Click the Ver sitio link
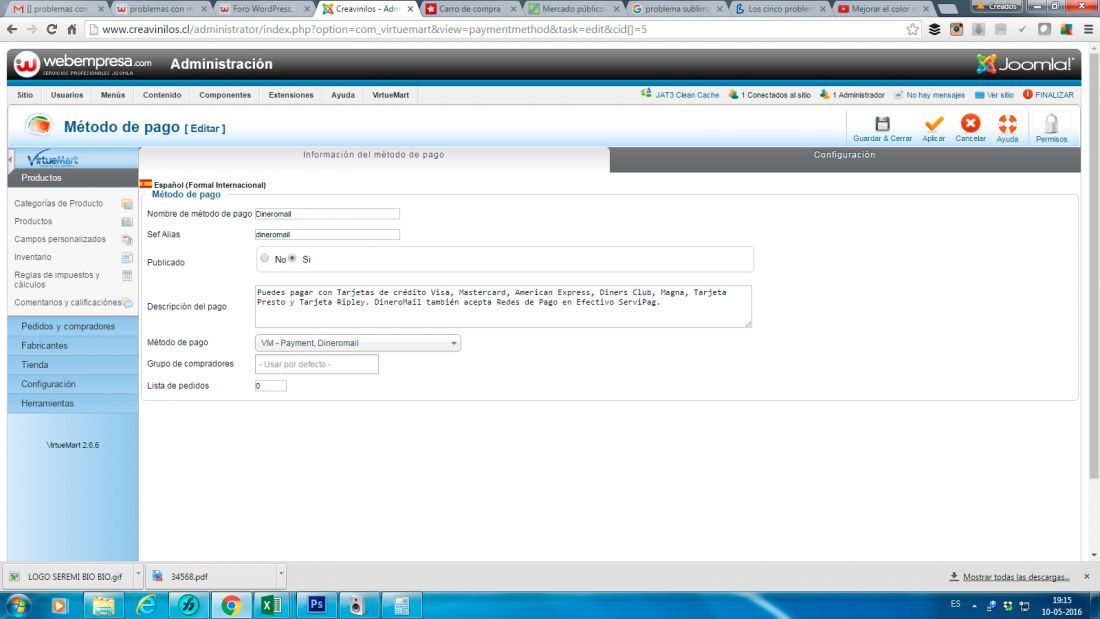1100x619 pixels. (994, 95)
